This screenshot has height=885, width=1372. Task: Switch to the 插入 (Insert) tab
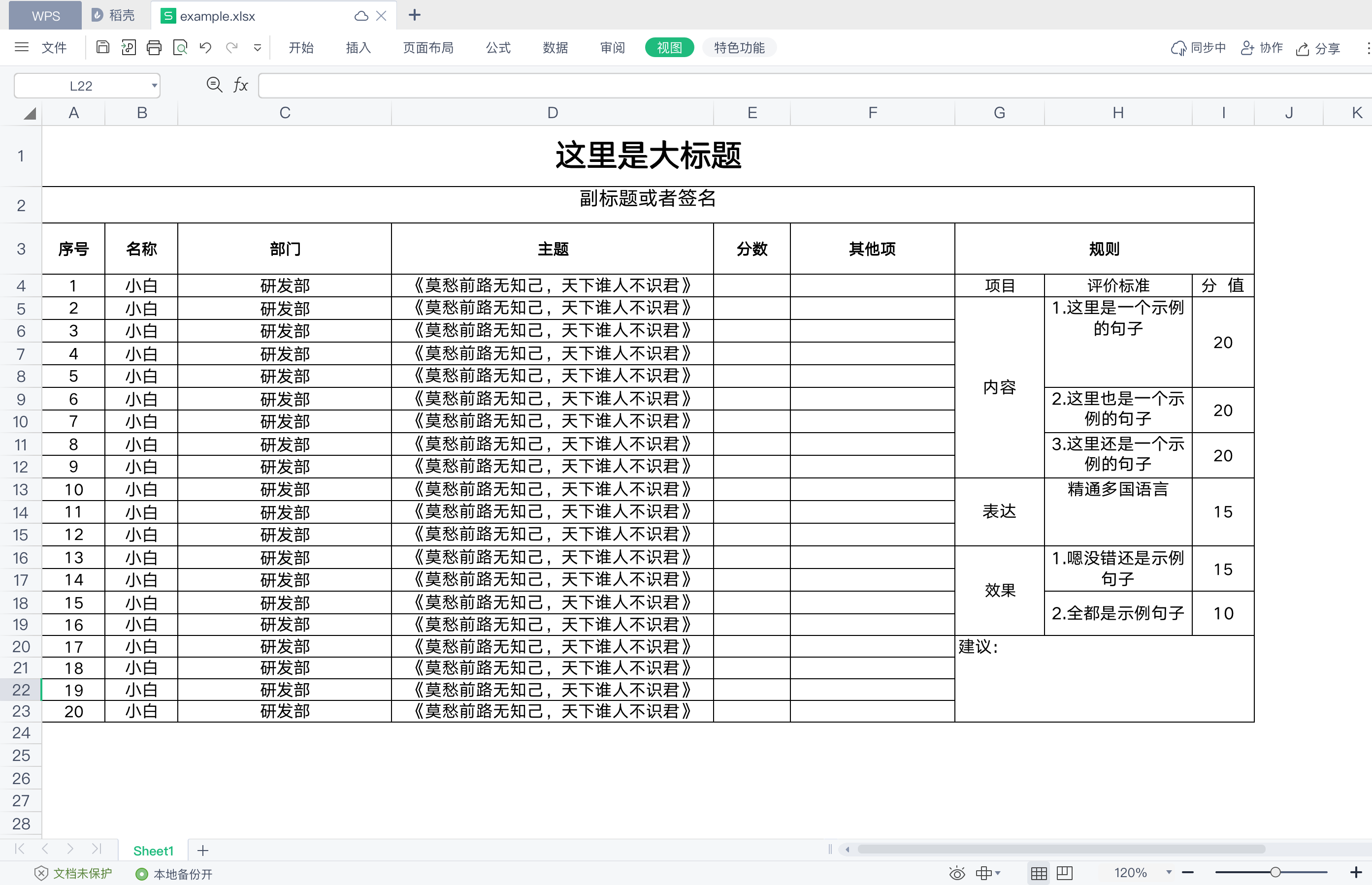pyautogui.click(x=358, y=48)
